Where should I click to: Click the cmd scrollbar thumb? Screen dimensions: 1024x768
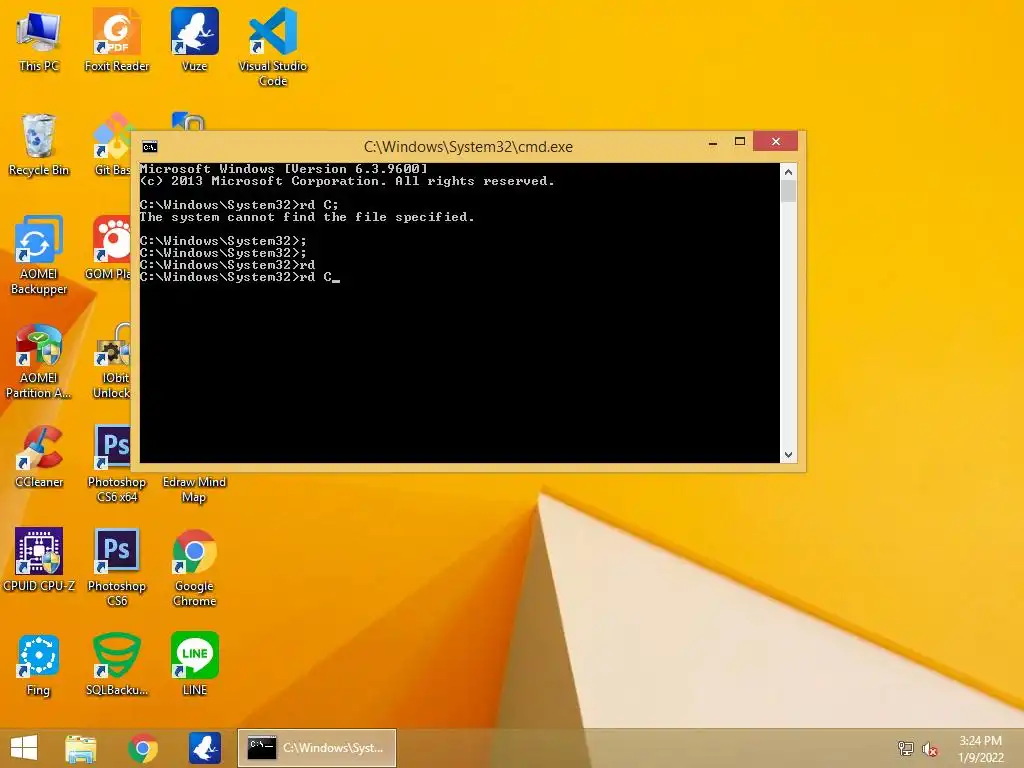788,191
